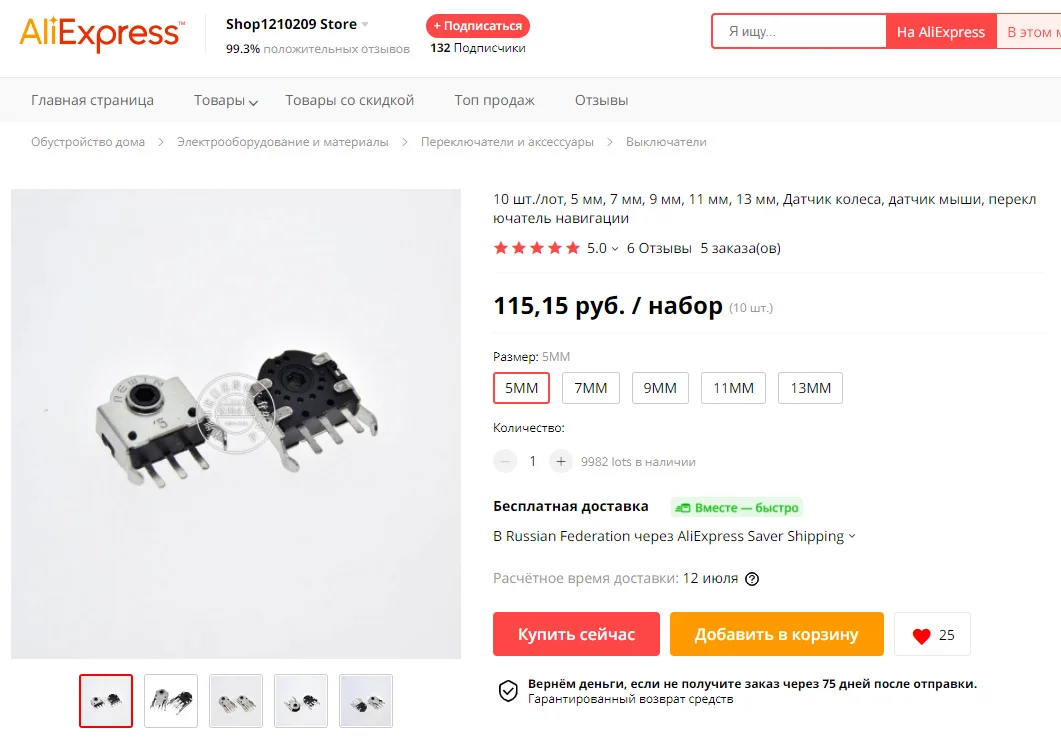
Task: Open the Топ продаж tab
Action: (495, 100)
